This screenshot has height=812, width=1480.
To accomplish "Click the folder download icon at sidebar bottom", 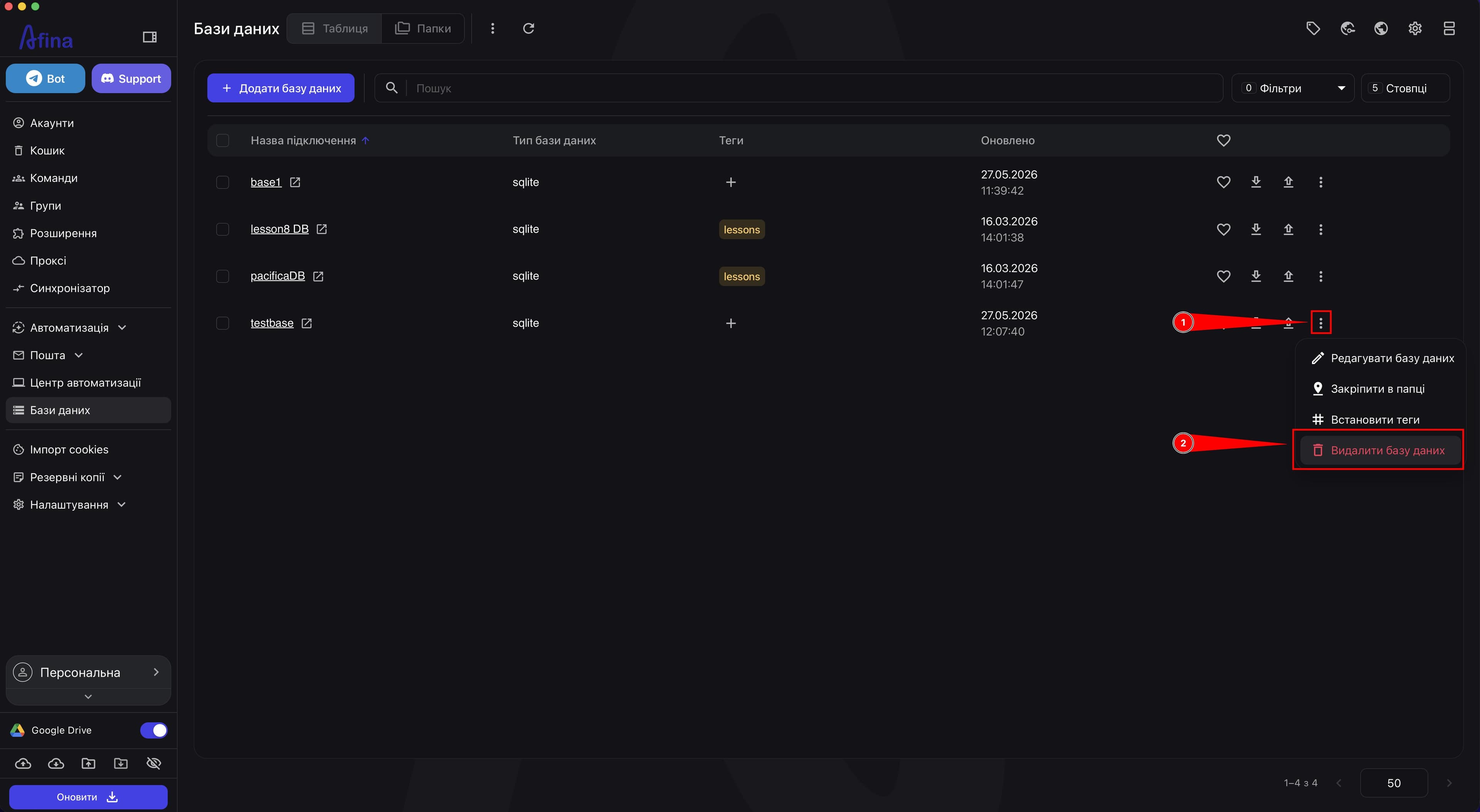I will click(121, 763).
